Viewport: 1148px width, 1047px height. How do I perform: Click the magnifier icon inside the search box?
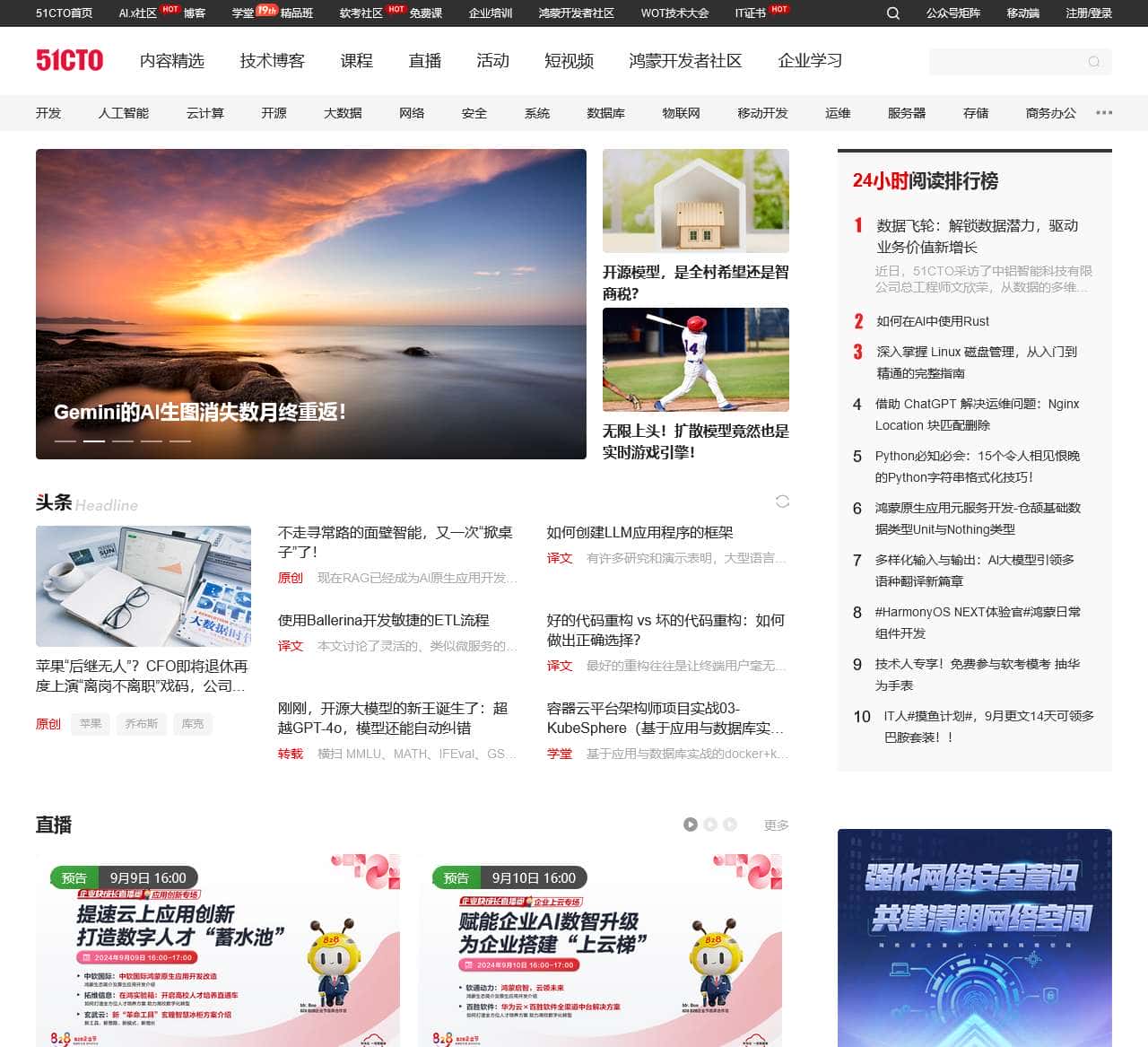(x=1092, y=61)
